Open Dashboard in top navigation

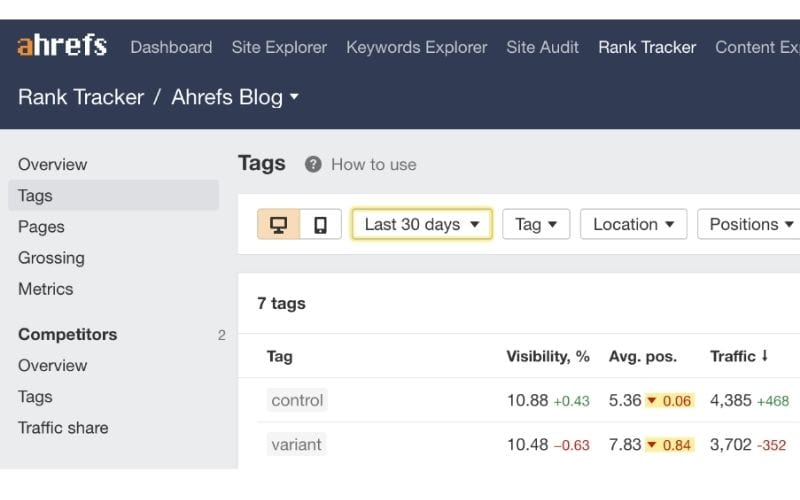tap(171, 47)
